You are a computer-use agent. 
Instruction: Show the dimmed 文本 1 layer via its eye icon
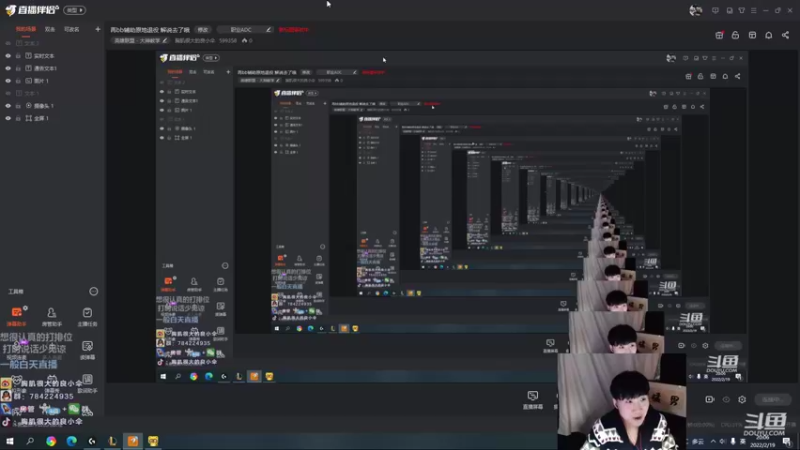click(8, 93)
